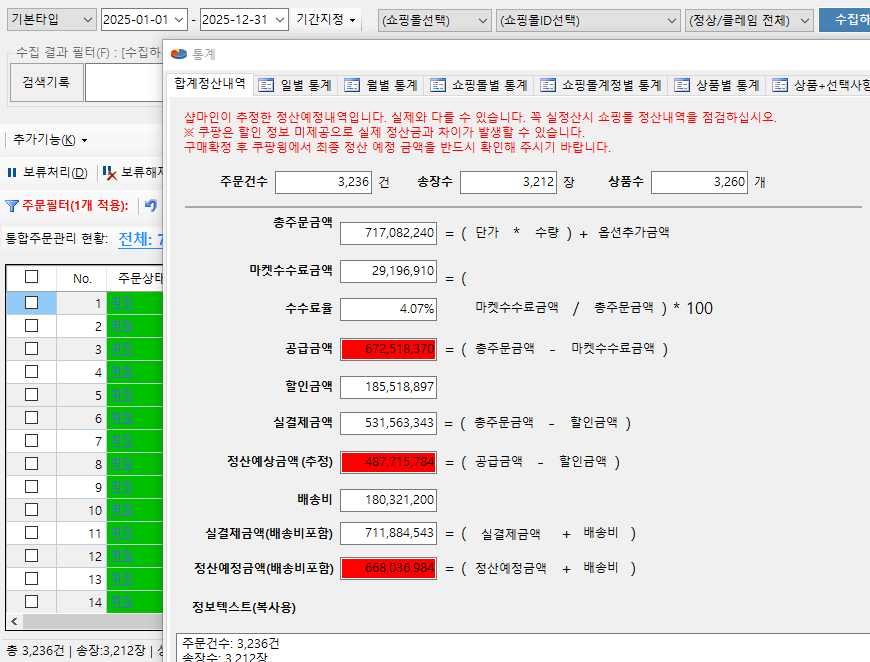This screenshot has width=870, height=662.
Task: Click the 상품별 통계 tab icon
Action: tap(682, 85)
